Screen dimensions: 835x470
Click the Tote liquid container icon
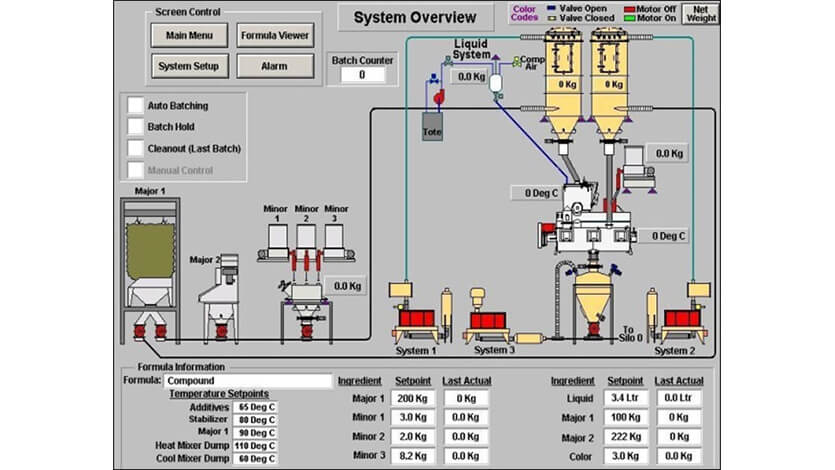(432, 128)
